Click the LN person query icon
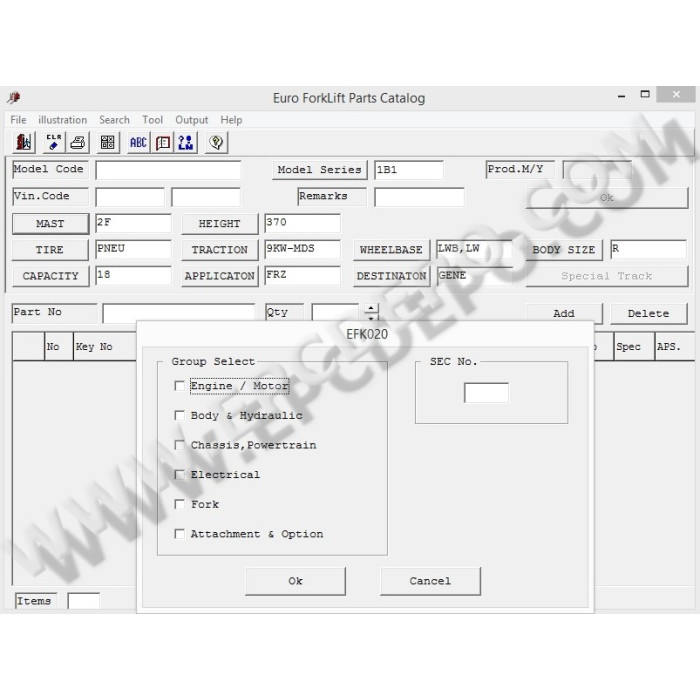 tap(186, 143)
